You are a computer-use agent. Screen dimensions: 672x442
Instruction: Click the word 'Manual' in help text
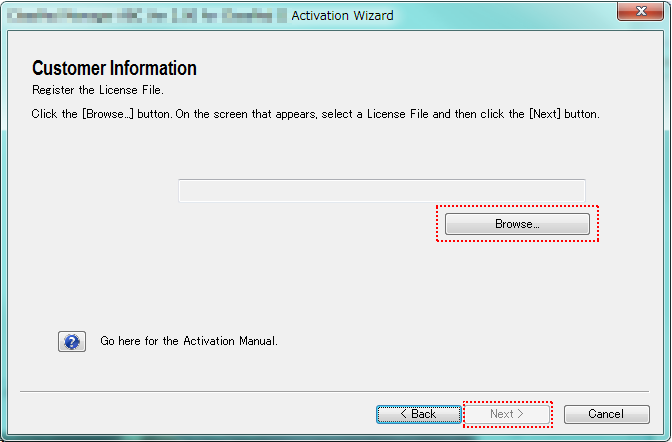(x=254, y=341)
